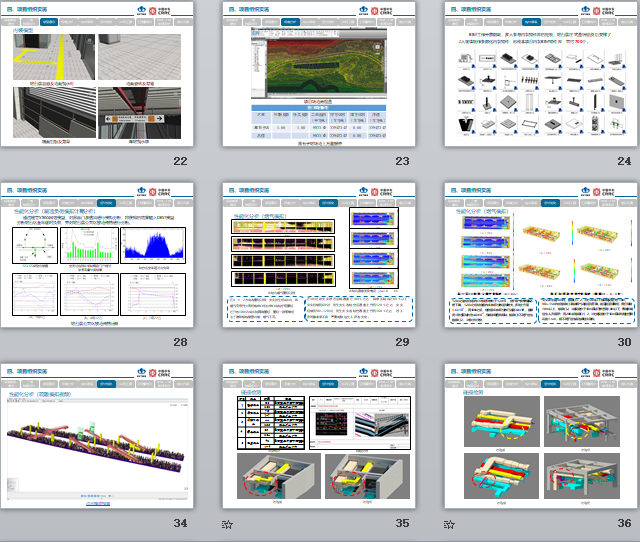
Task: Click the slide number label 34
Action: click(180, 523)
